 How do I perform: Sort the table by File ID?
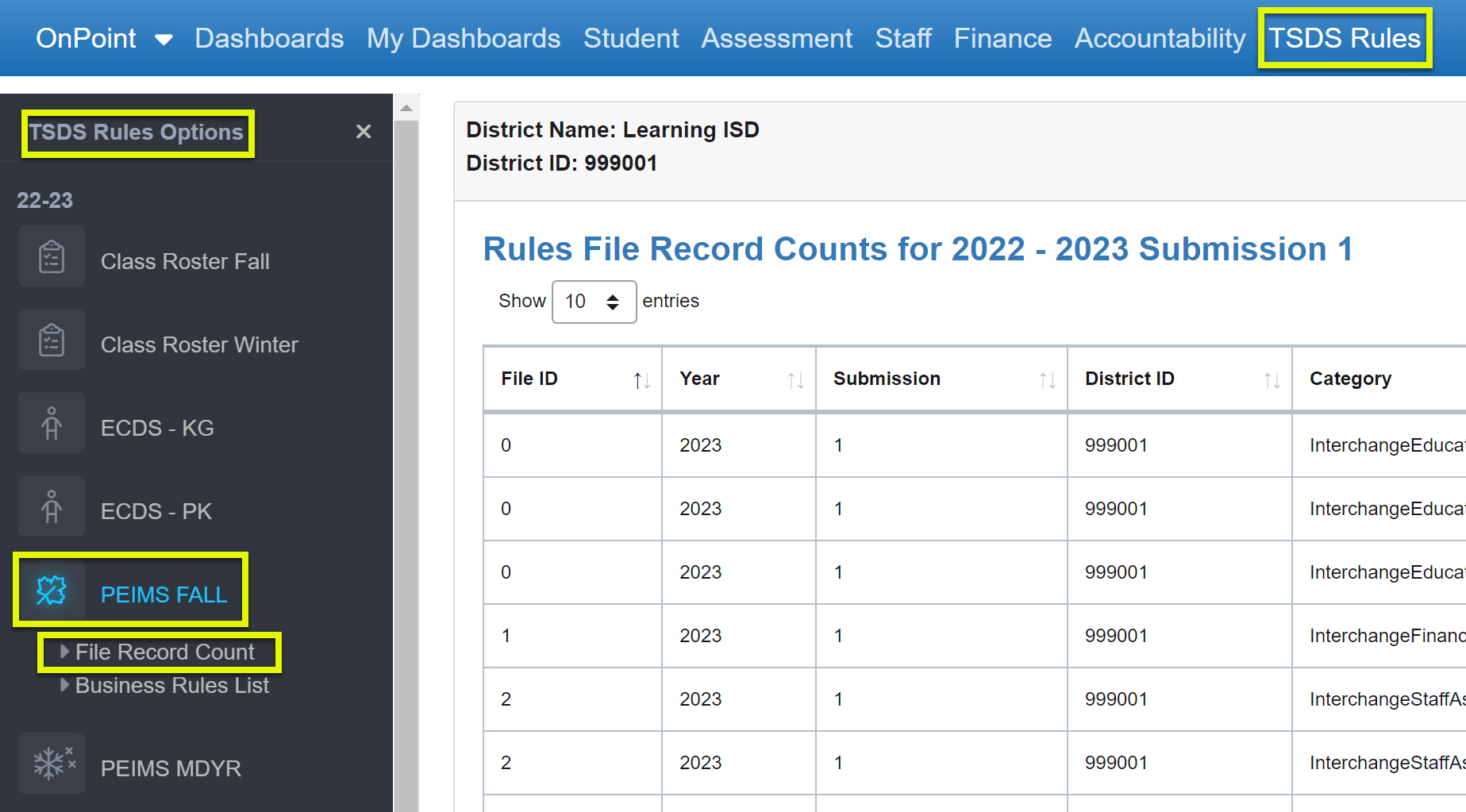640,379
